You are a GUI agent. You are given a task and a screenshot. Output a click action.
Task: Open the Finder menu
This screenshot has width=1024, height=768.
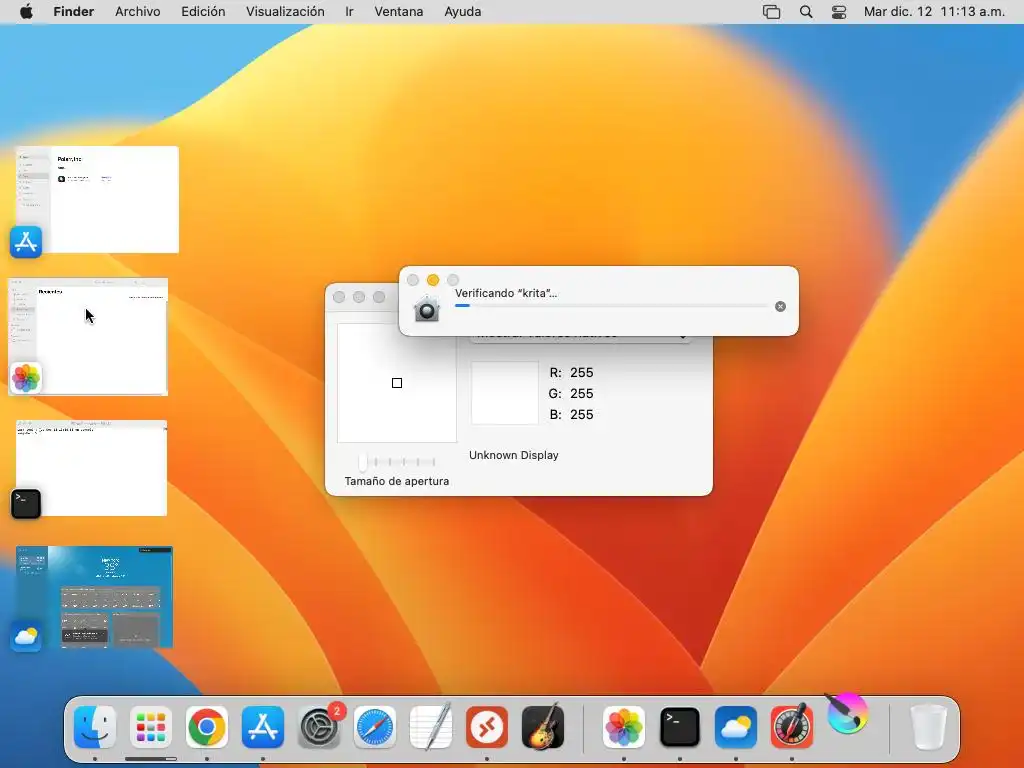click(x=74, y=12)
